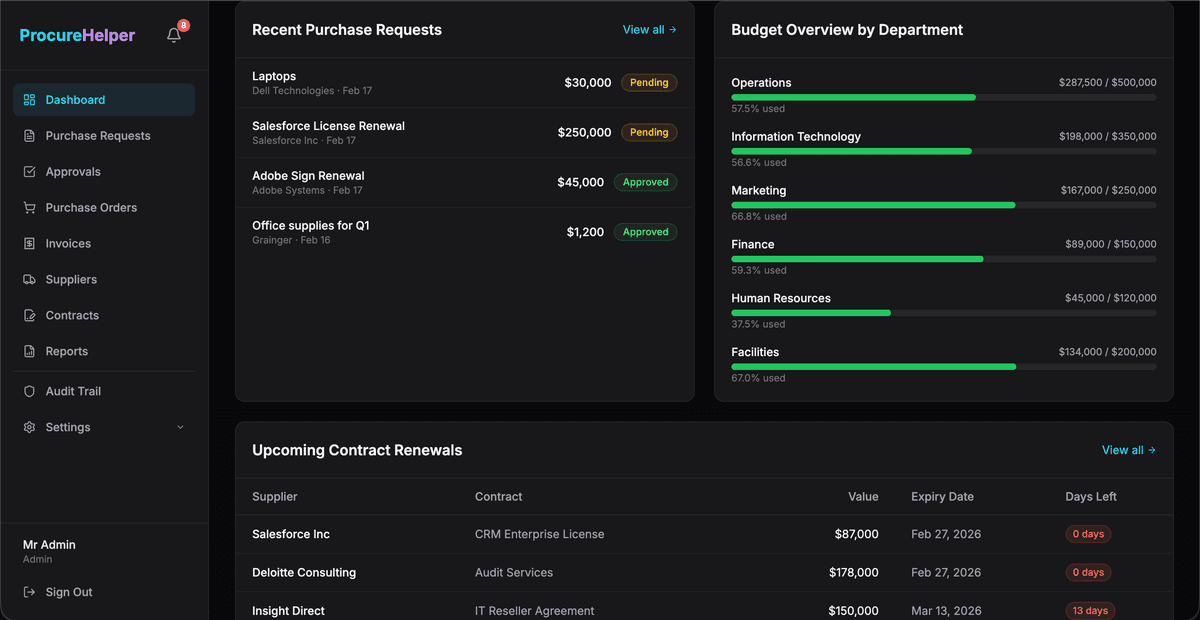Open View all for Upcoming Contract Renewals
Viewport: 1200px width, 620px height.
pyautogui.click(x=1129, y=450)
